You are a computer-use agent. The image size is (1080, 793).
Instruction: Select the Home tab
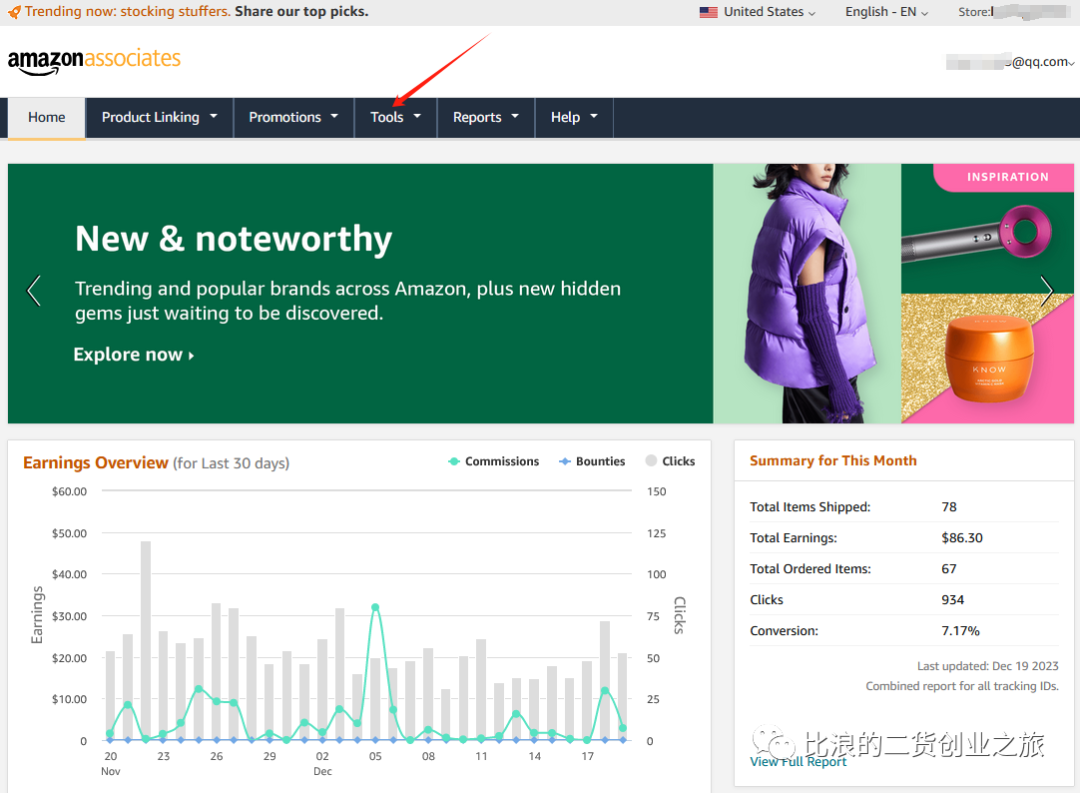tap(46, 118)
